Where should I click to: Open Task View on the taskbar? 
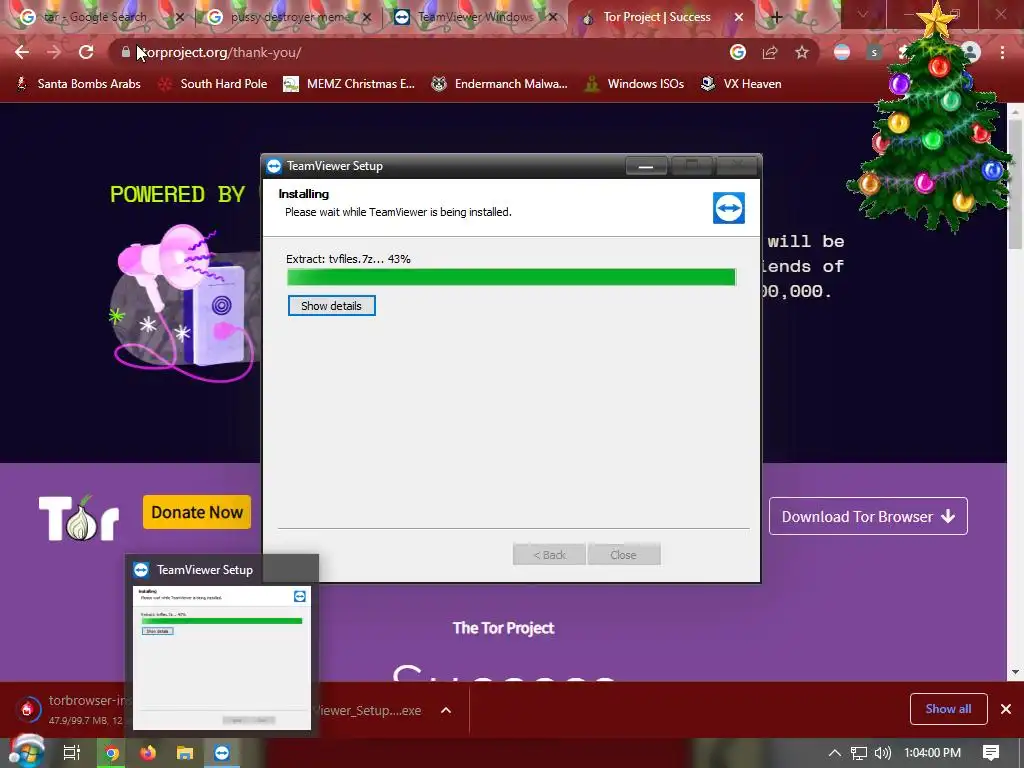pos(71,753)
